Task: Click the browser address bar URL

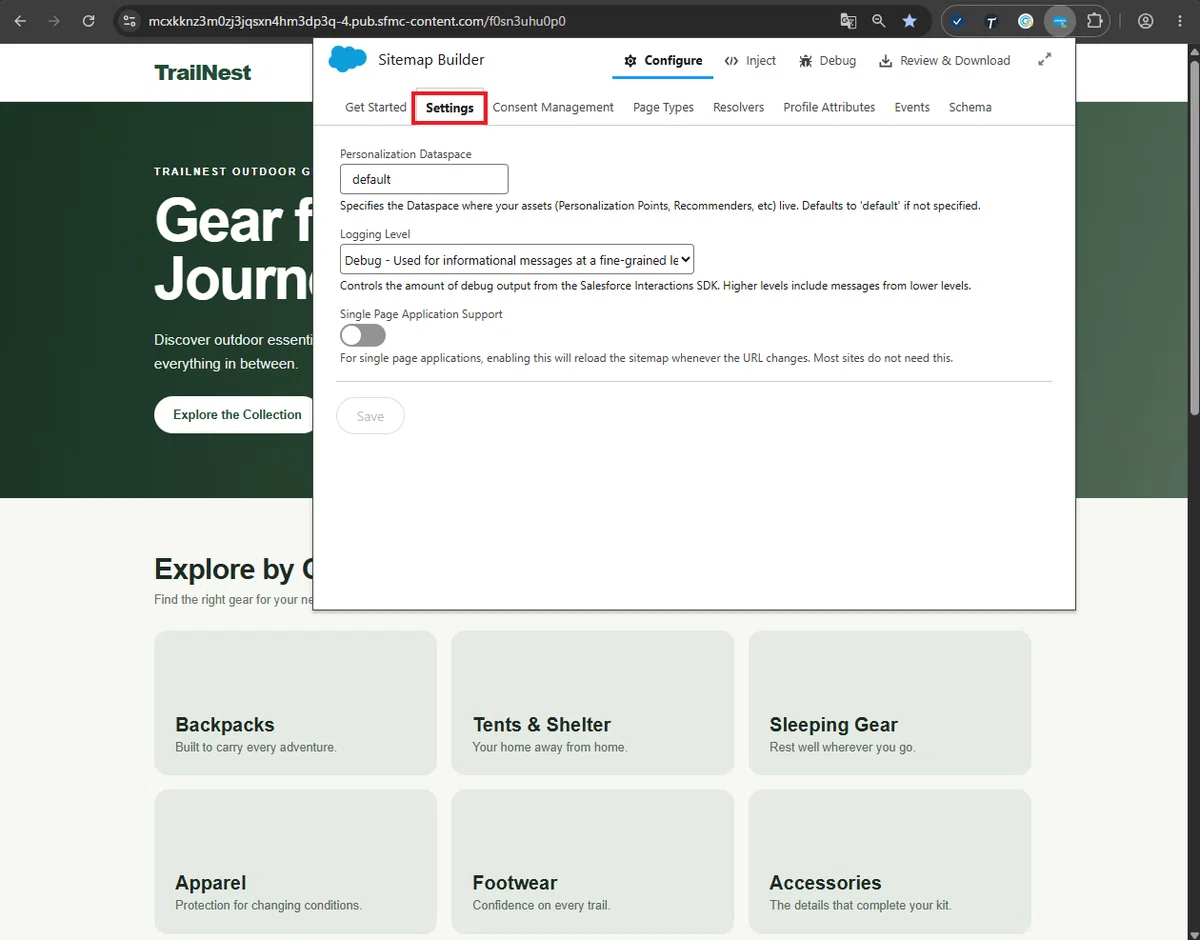Action: (357, 21)
